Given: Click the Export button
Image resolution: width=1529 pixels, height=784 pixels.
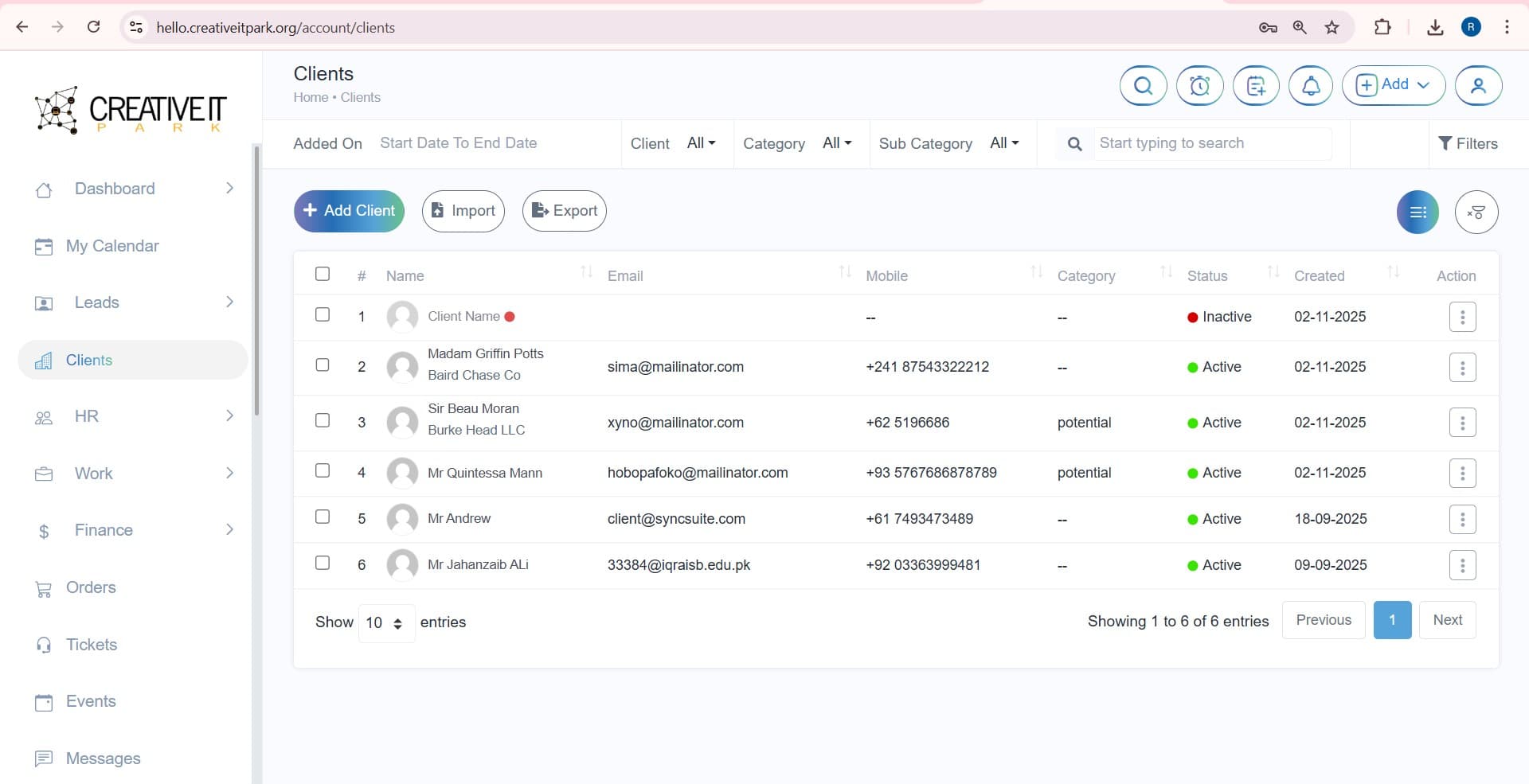Looking at the screenshot, I should [x=564, y=211].
